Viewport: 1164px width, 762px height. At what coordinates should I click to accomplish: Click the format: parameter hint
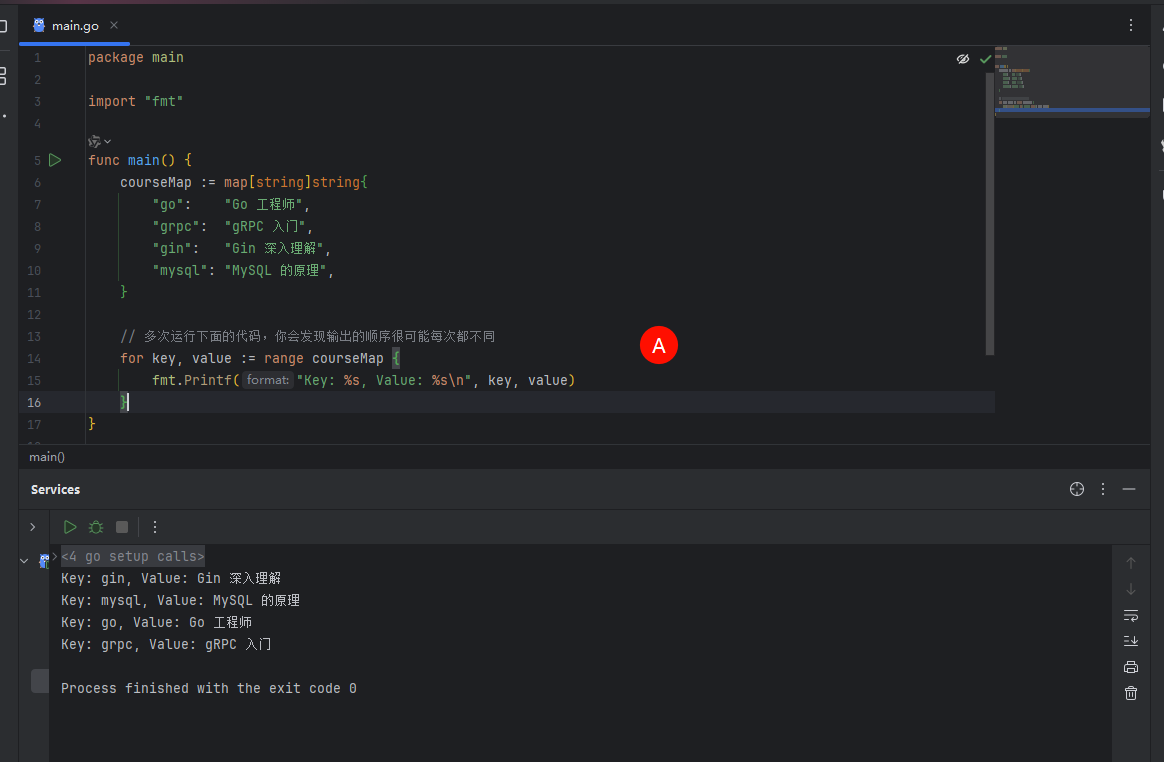[267, 380]
